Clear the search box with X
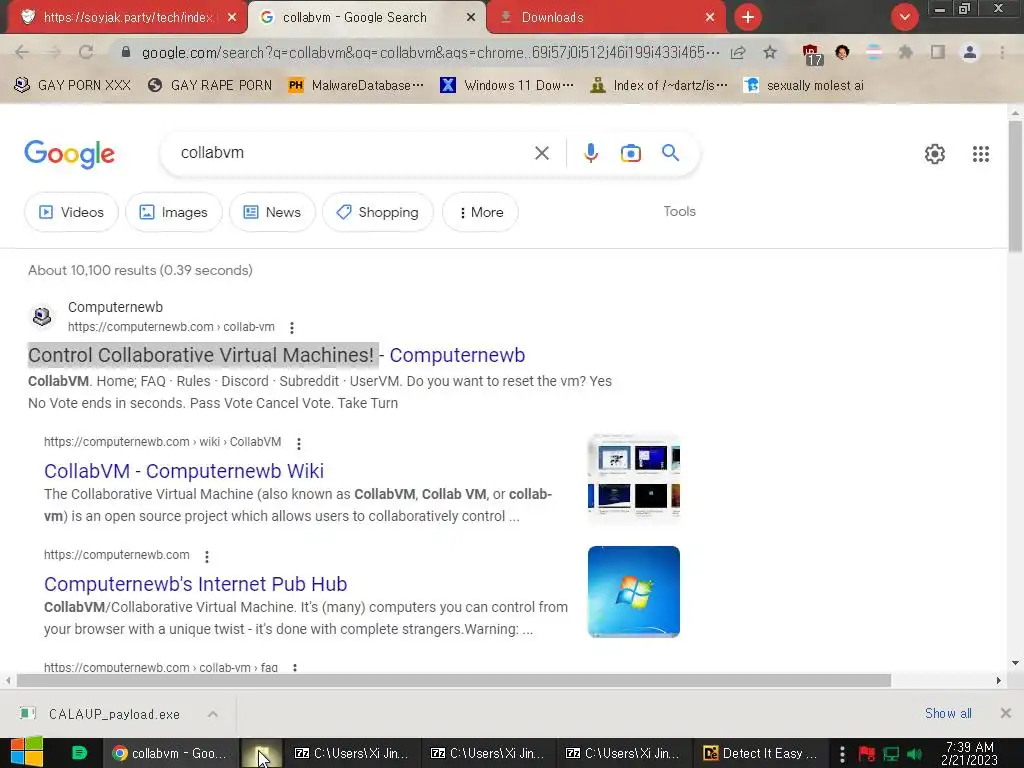Screen dimensions: 1024x768 click(541, 153)
